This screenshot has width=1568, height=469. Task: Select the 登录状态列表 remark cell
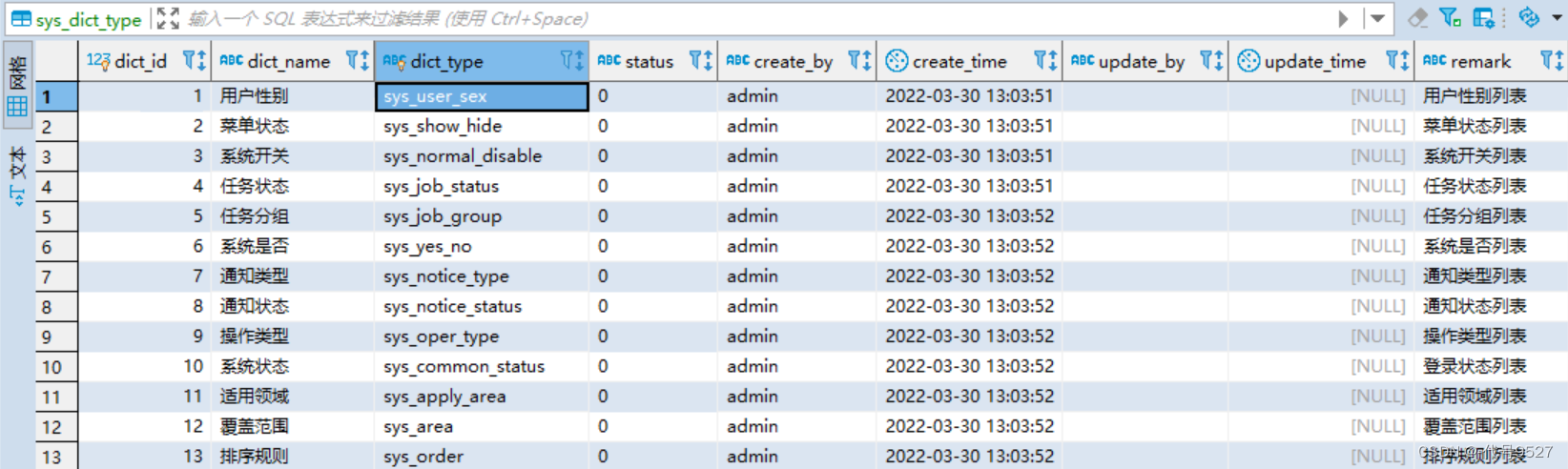[x=1491, y=366]
